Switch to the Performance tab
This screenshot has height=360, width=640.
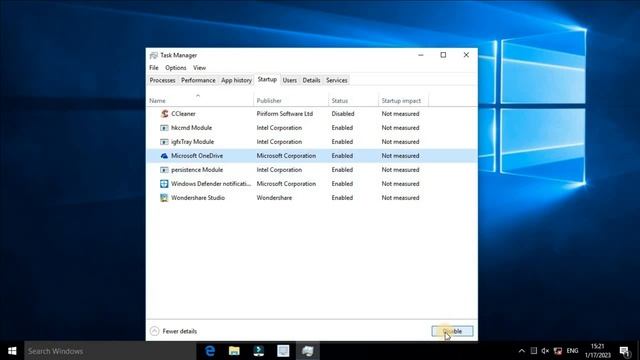(x=198, y=80)
